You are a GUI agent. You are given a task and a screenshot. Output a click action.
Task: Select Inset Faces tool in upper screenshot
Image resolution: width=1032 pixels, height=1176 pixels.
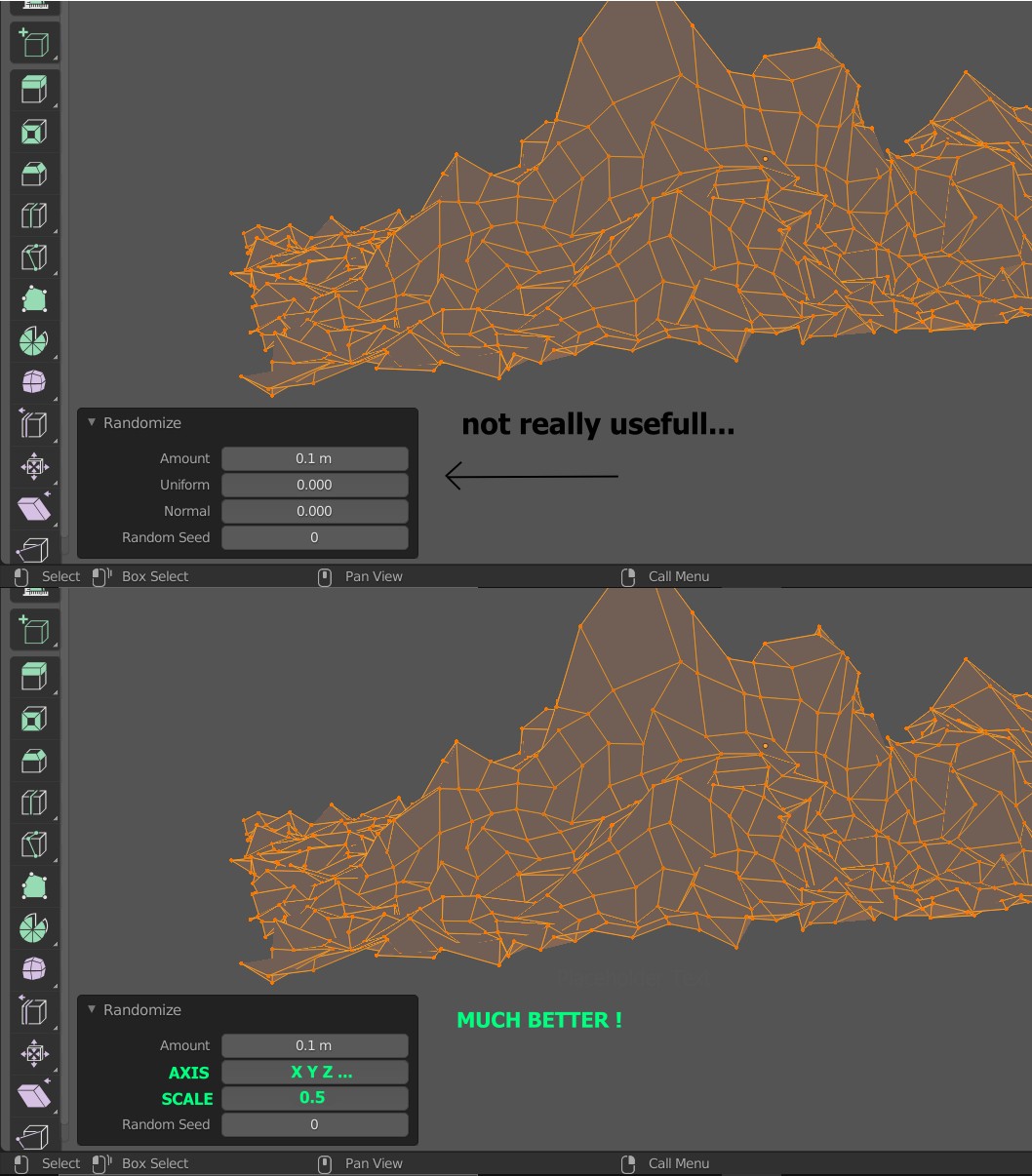click(34, 132)
